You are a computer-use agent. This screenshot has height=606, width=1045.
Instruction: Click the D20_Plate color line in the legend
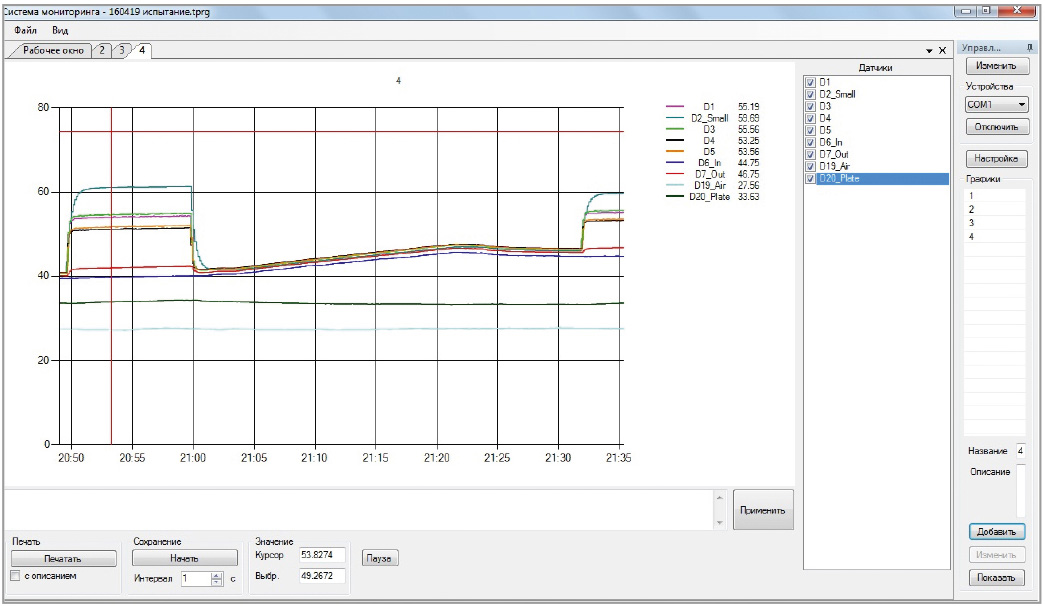675,197
